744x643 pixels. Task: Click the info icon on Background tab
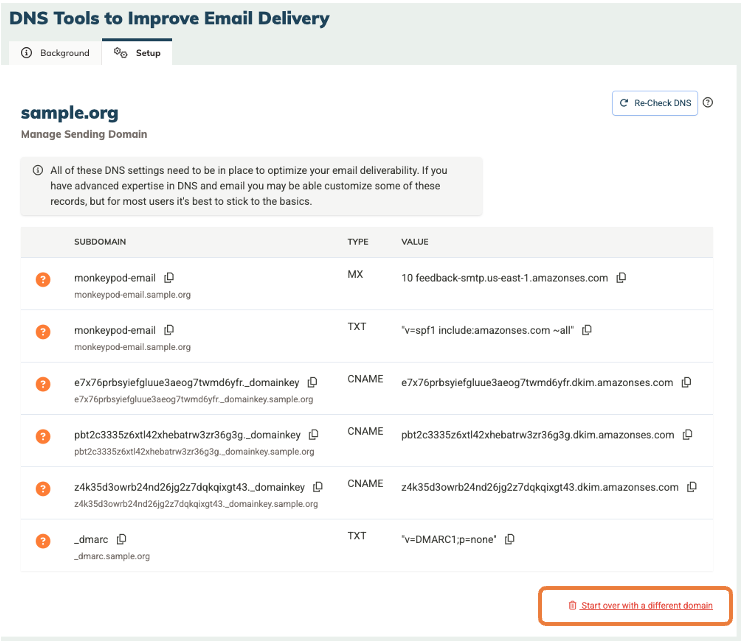point(27,53)
